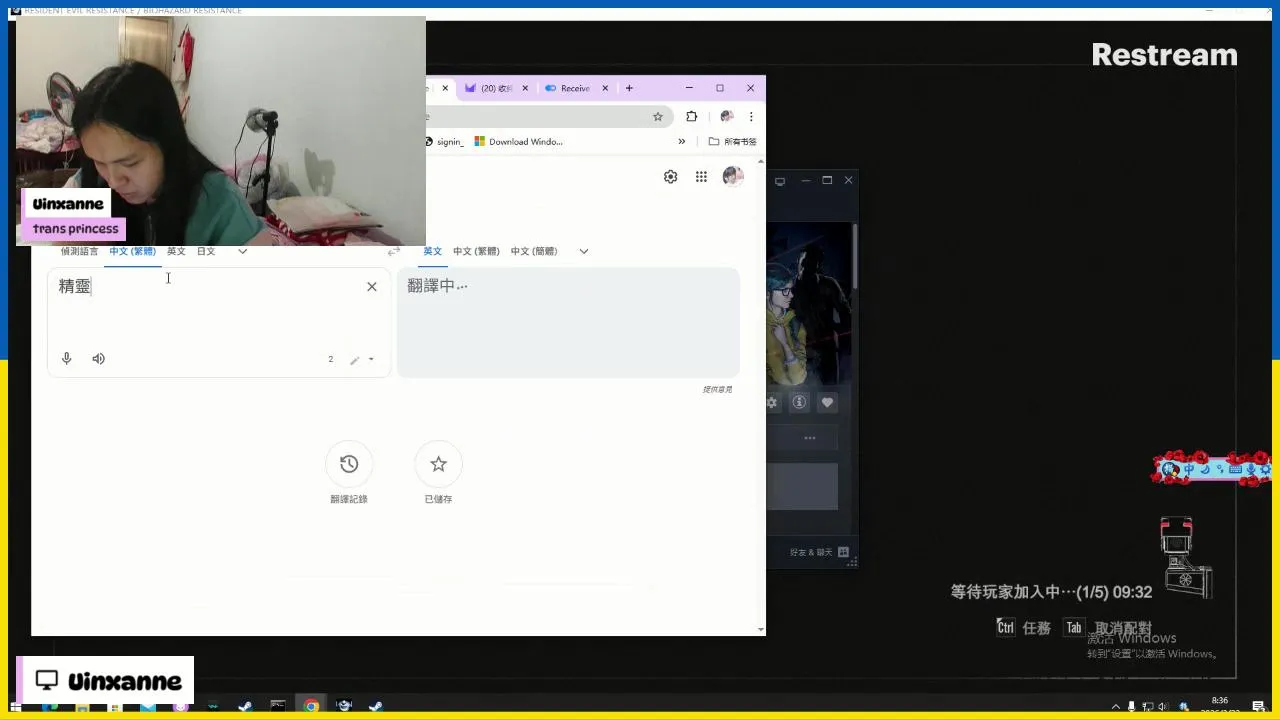Open the Google apps grid
Viewport: 1280px width, 720px height.
701,177
